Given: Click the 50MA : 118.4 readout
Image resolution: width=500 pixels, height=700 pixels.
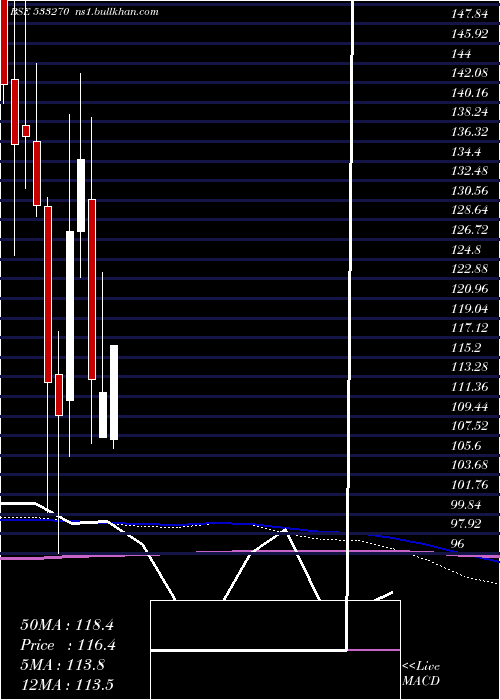Looking at the screenshot, I should [67, 625].
